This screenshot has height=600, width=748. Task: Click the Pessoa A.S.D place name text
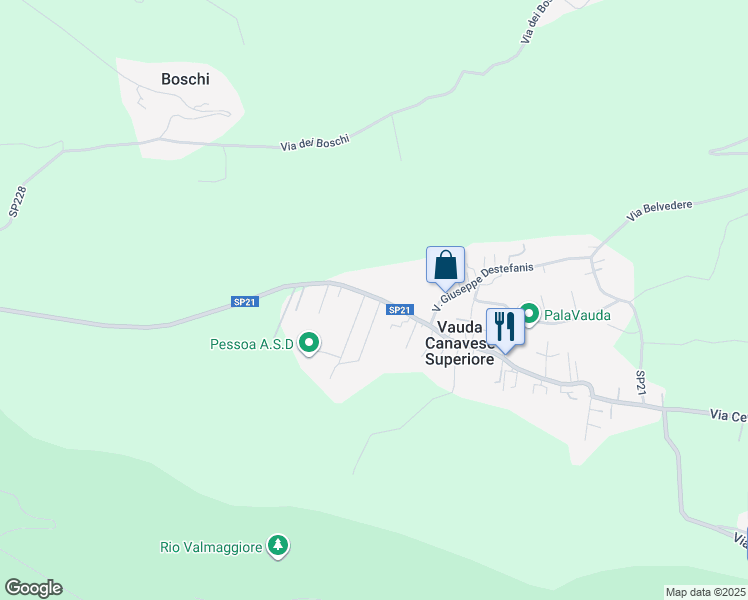click(252, 344)
